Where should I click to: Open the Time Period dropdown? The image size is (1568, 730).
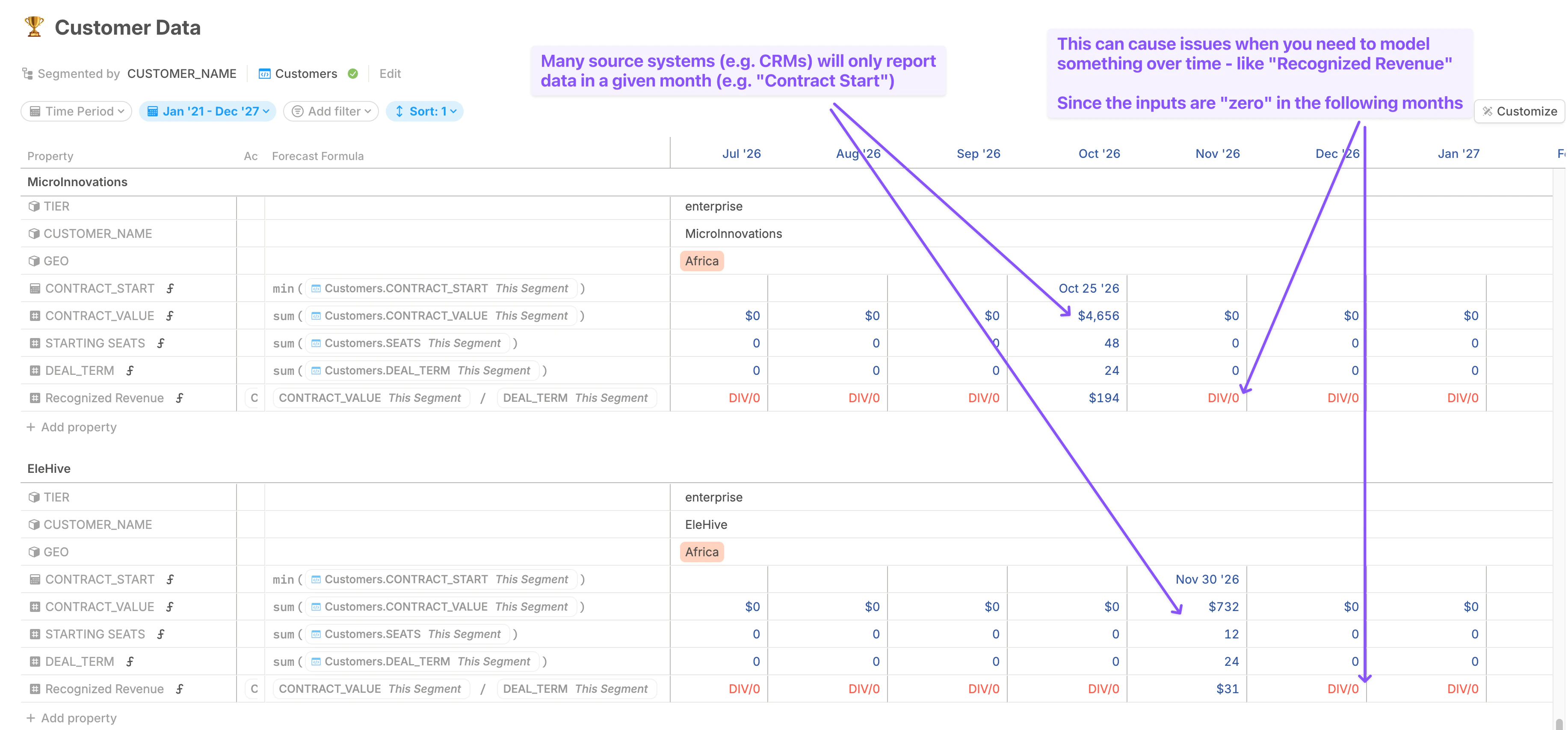click(75, 111)
